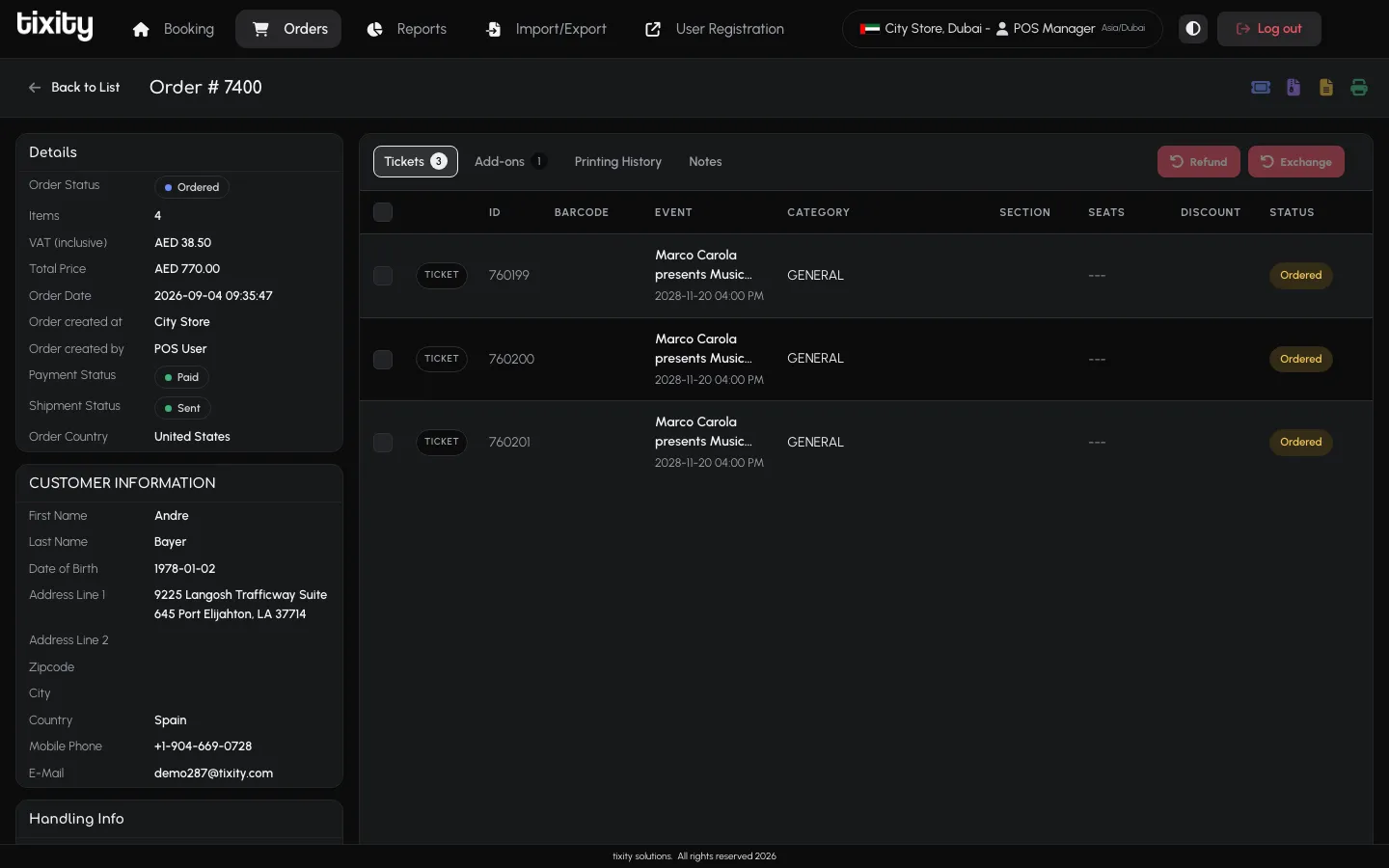Click ticket ID 760199
Viewport: 1389px width, 868px height.
[x=509, y=276]
